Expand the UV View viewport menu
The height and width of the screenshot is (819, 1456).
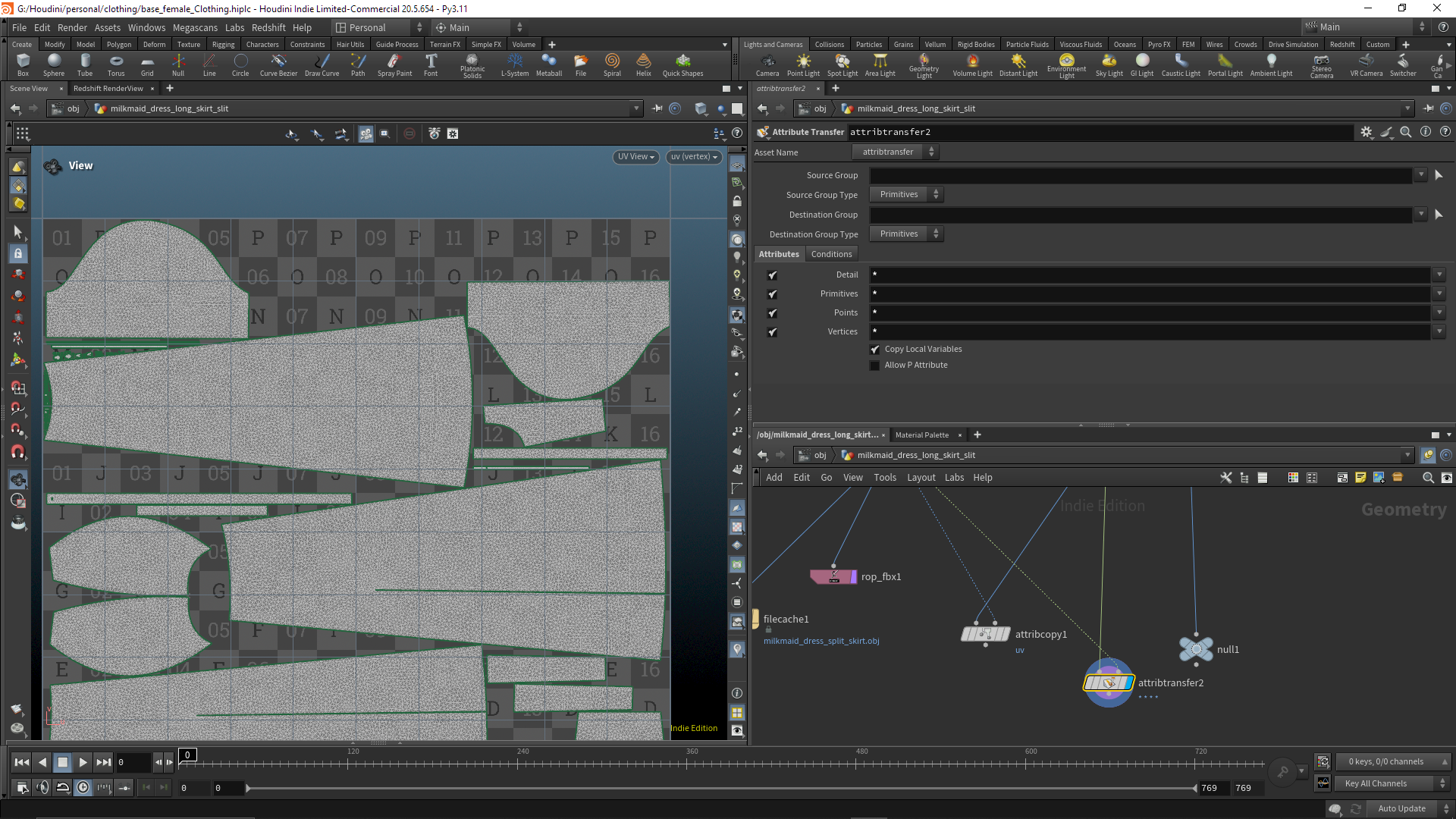(635, 157)
